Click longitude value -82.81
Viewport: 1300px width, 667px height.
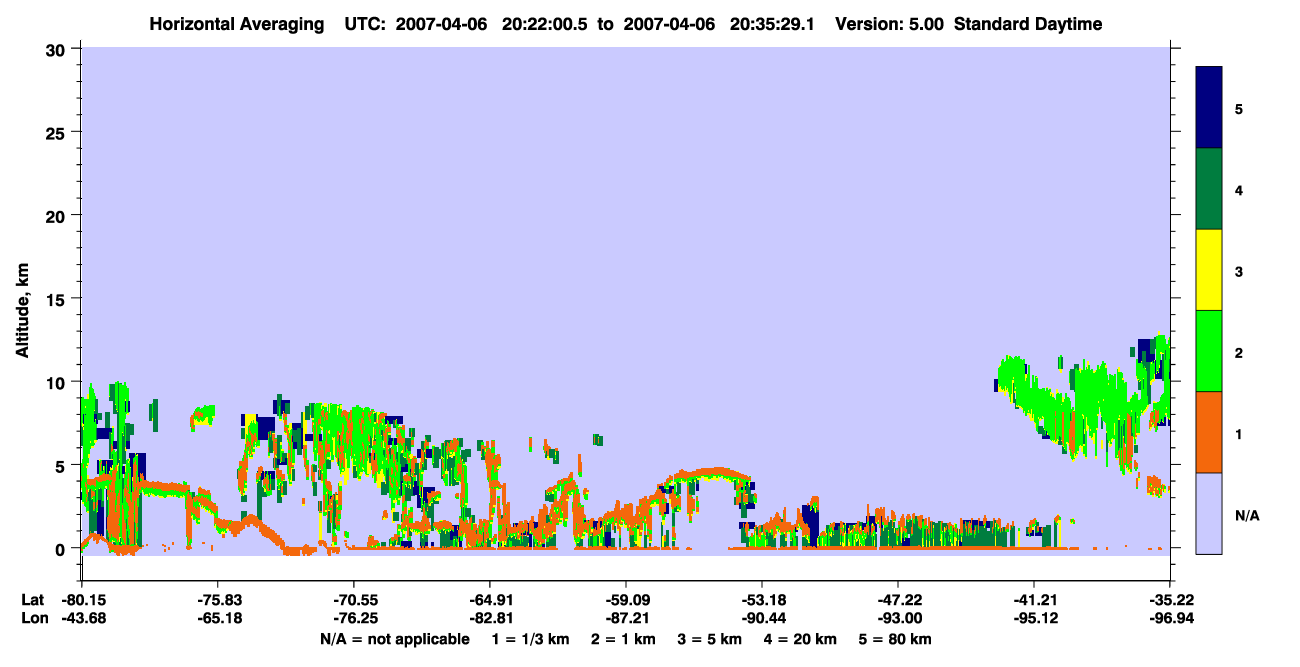[490, 618]
